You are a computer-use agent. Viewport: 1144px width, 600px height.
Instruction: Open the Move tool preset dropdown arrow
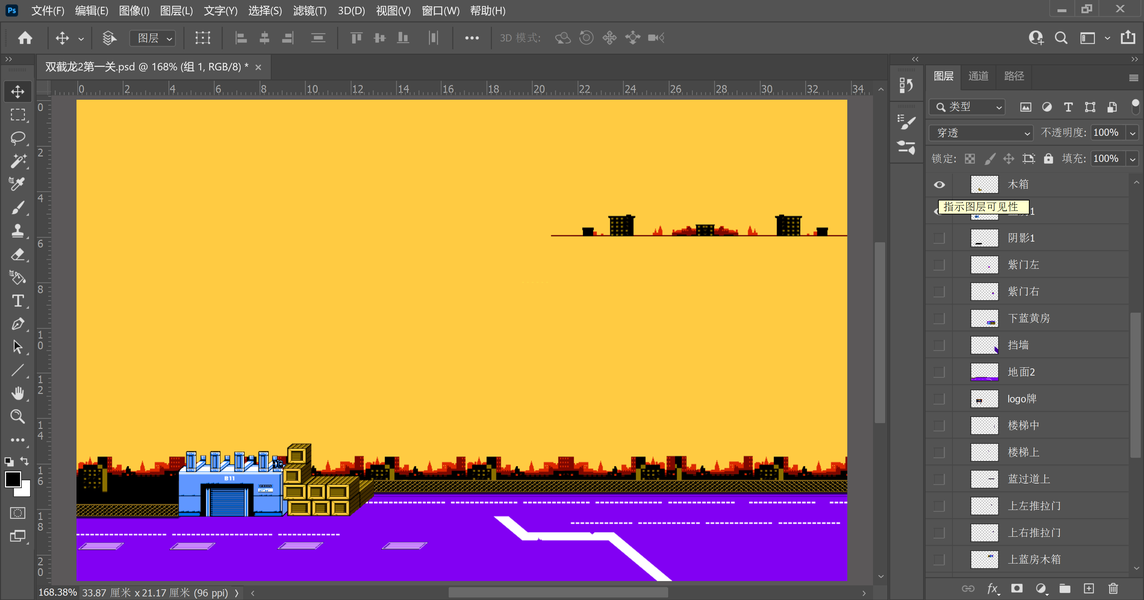pos(81,39)
